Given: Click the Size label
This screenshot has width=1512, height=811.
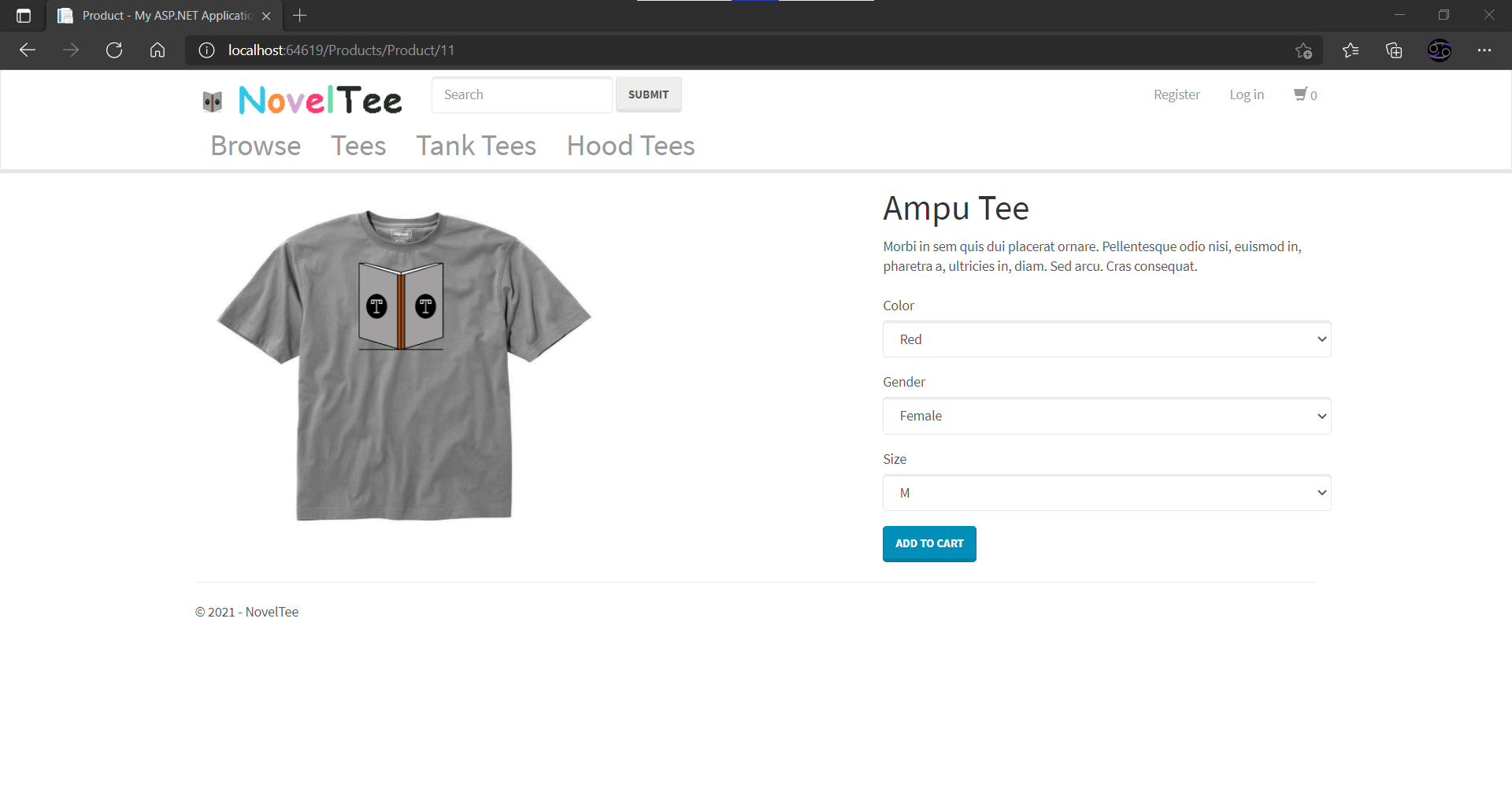Looking at the screenshot, I should [895, 459].
